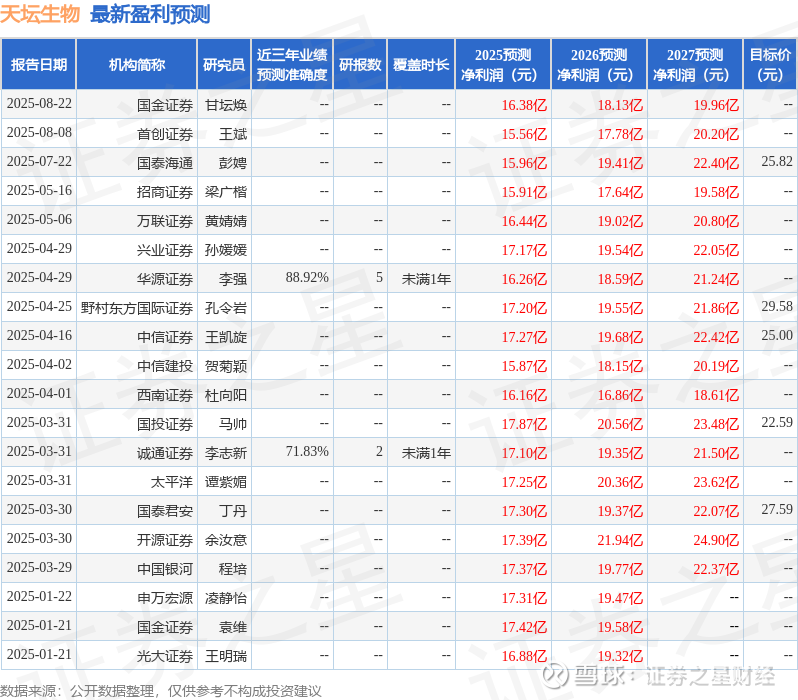Select the 2026预测净利润 column header
Screen dimensions: 798x700
point(599,65)
